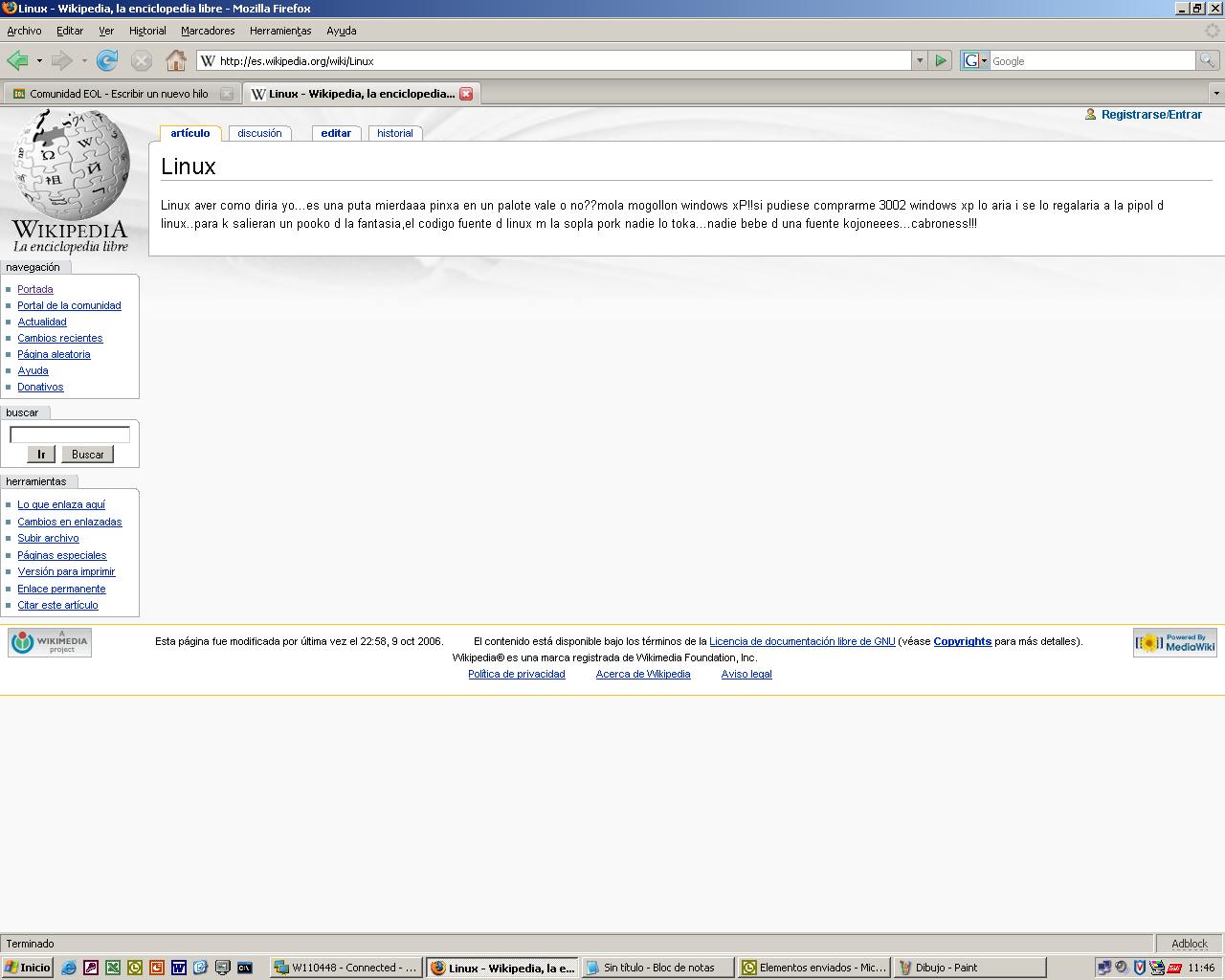
Task: Click the Wikimedia project badge
Action: pos(50,642)
